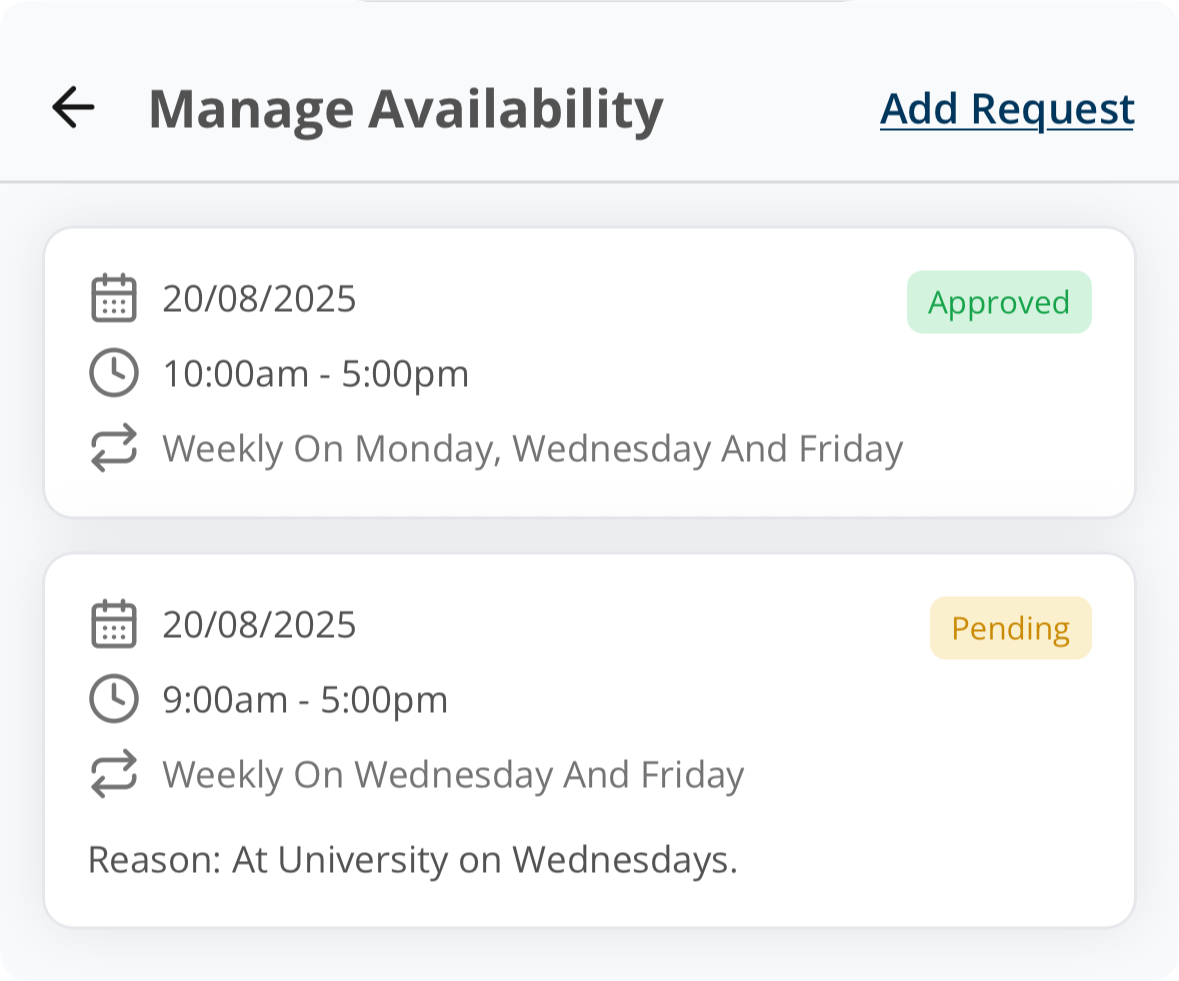This screenshot has height=981, width=1179.
Task: Click repeat icon beside Weekly On Wednesday And Friday
Action: (114, 775)
